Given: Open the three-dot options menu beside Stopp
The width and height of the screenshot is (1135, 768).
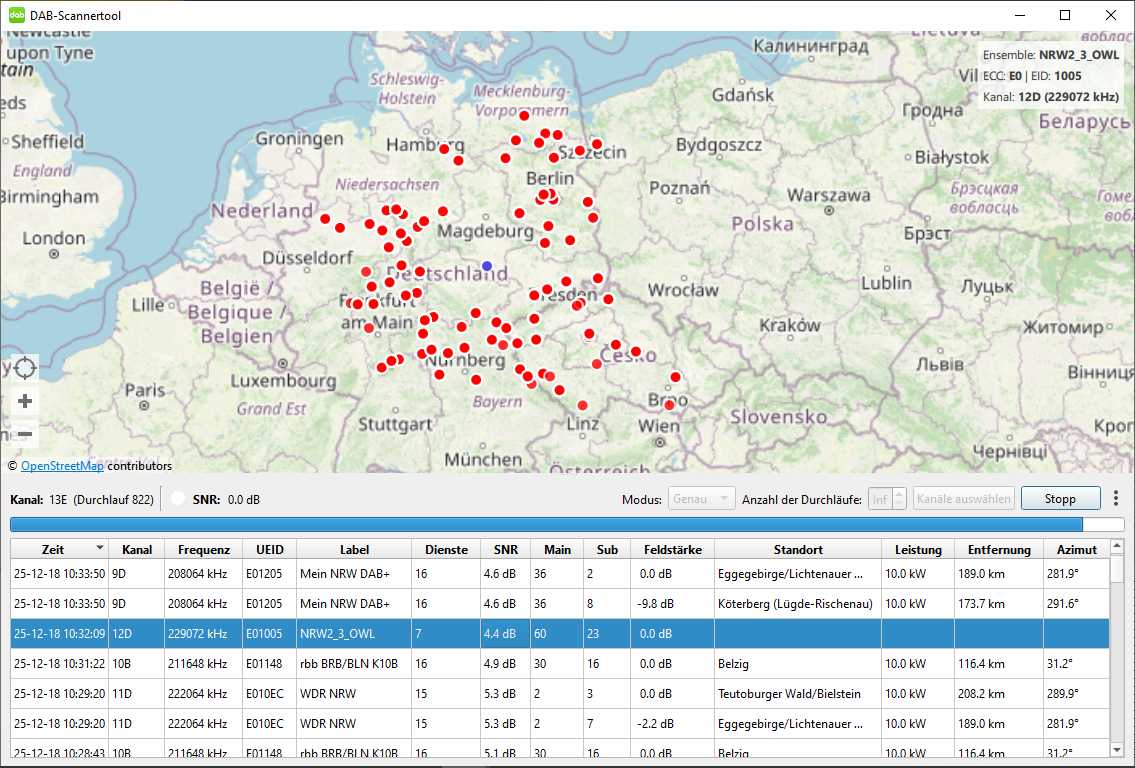Looking at the screenshot, I should [1116, 498].
